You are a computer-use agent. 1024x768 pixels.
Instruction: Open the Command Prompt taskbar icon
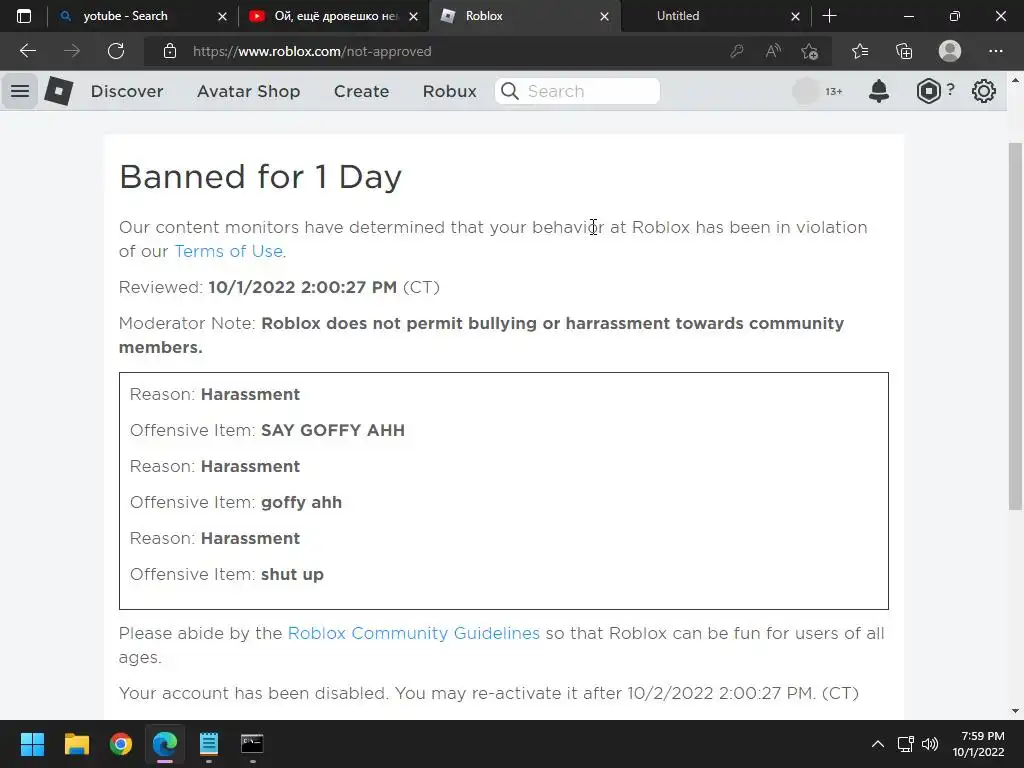[x=252, y=744]
